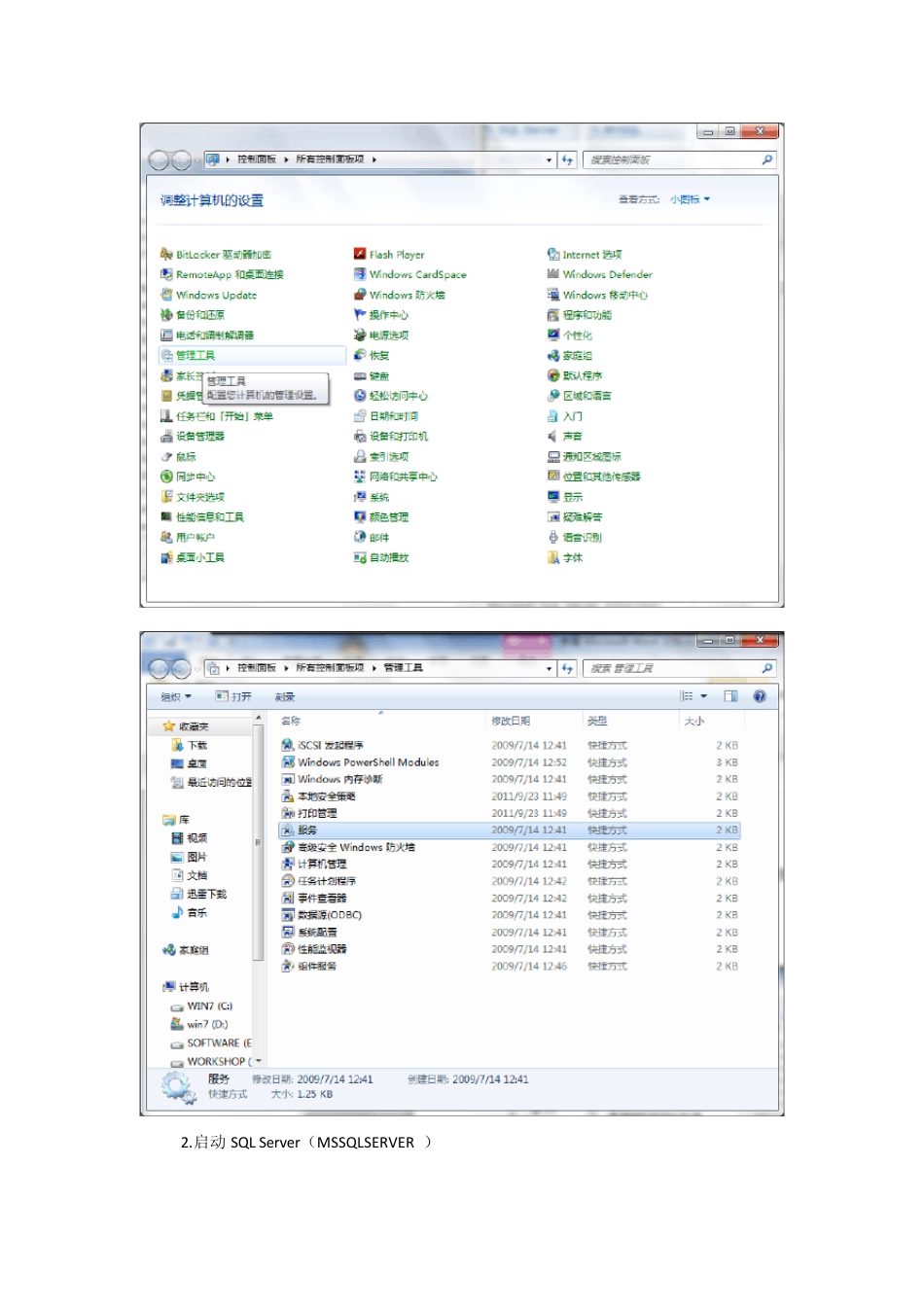The image size is (924, 1307).
Task: Open 字体 fonts item
Action: tap(565, 558)
